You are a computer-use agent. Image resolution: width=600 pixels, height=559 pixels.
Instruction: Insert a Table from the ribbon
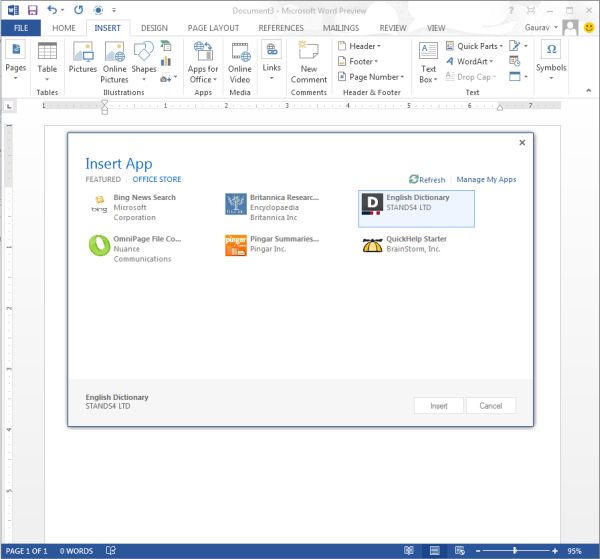point(47,61)
